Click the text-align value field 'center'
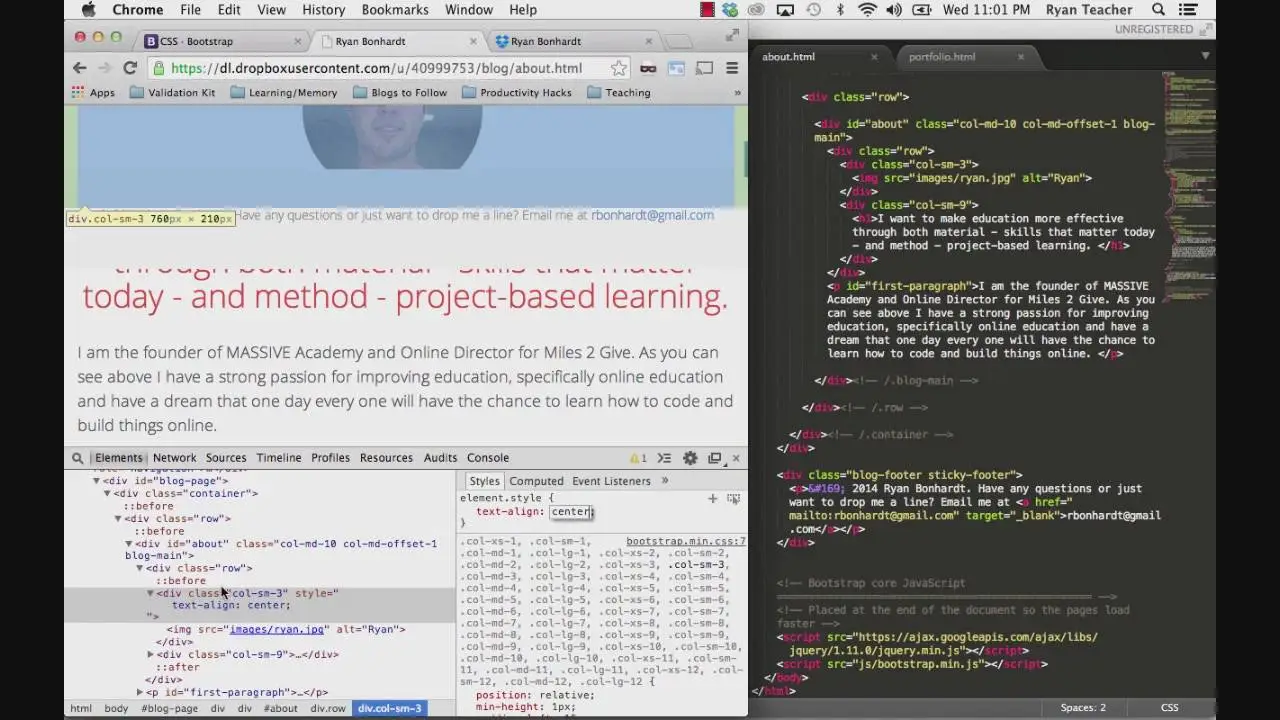 (x=571, y=512)
